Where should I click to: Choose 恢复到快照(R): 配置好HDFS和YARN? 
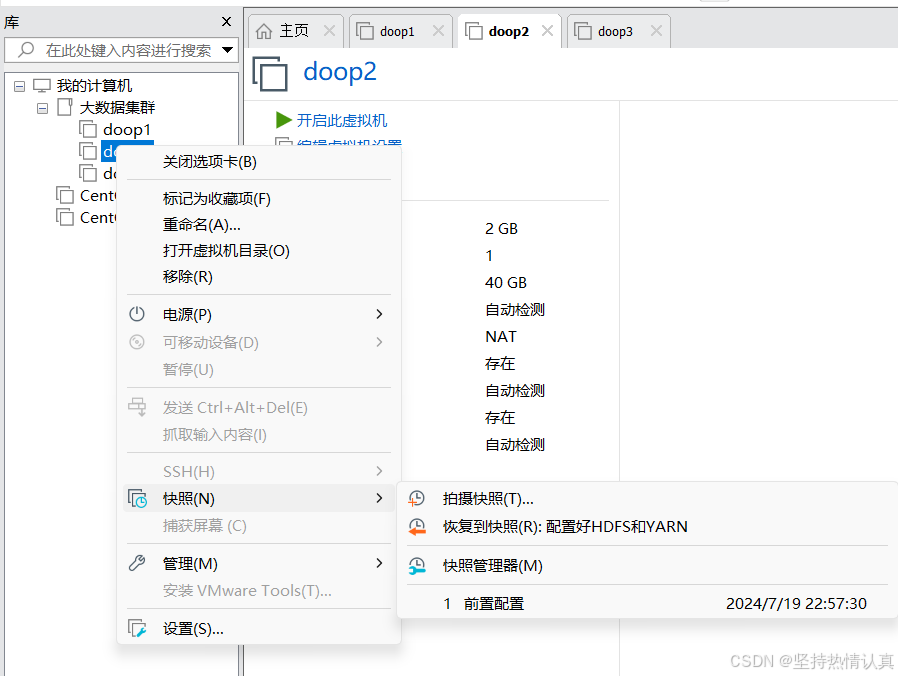coord(647,526)
